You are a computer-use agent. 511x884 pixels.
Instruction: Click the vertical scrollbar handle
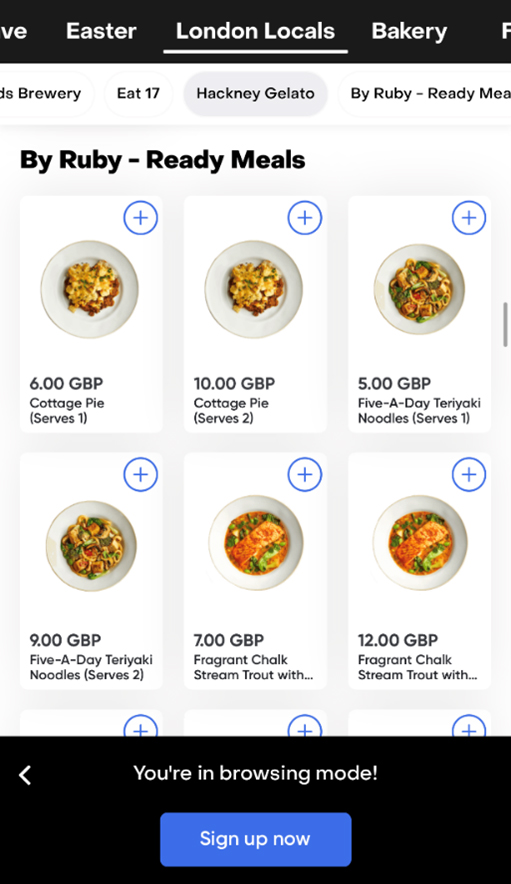click(505, 324)
